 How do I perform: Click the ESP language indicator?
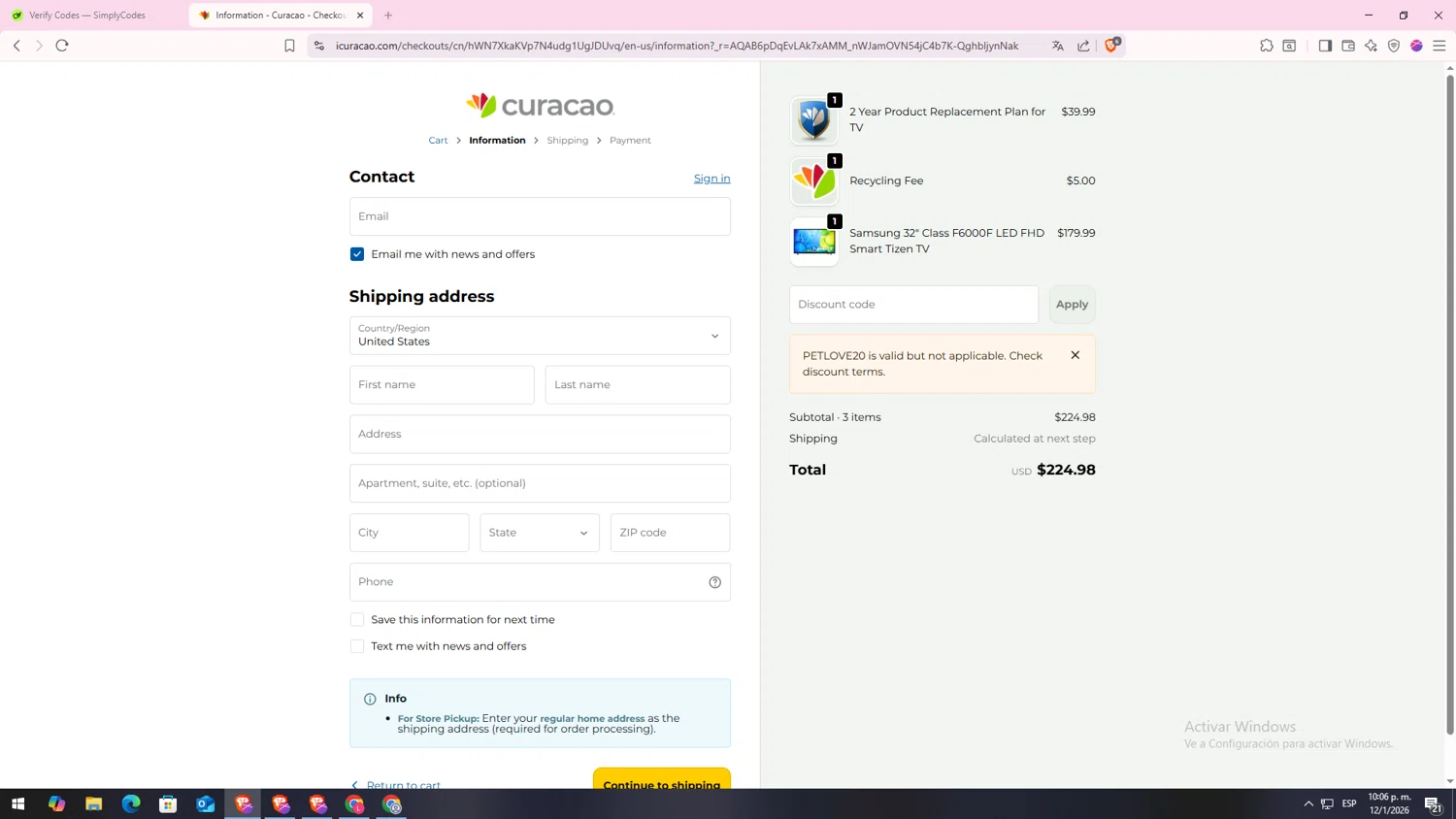[1349, 803]
